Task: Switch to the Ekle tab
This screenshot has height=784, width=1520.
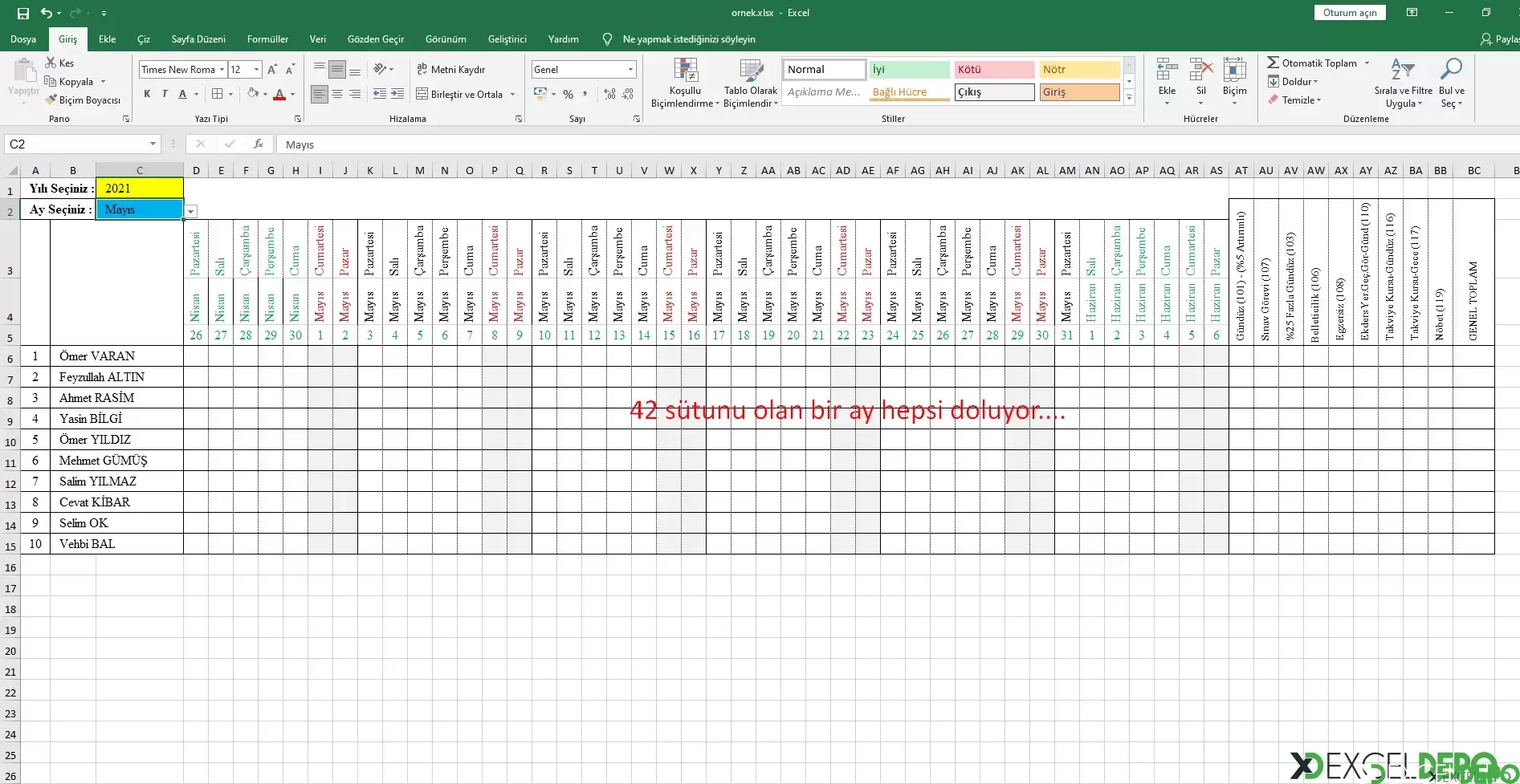Action: (107, 39)
